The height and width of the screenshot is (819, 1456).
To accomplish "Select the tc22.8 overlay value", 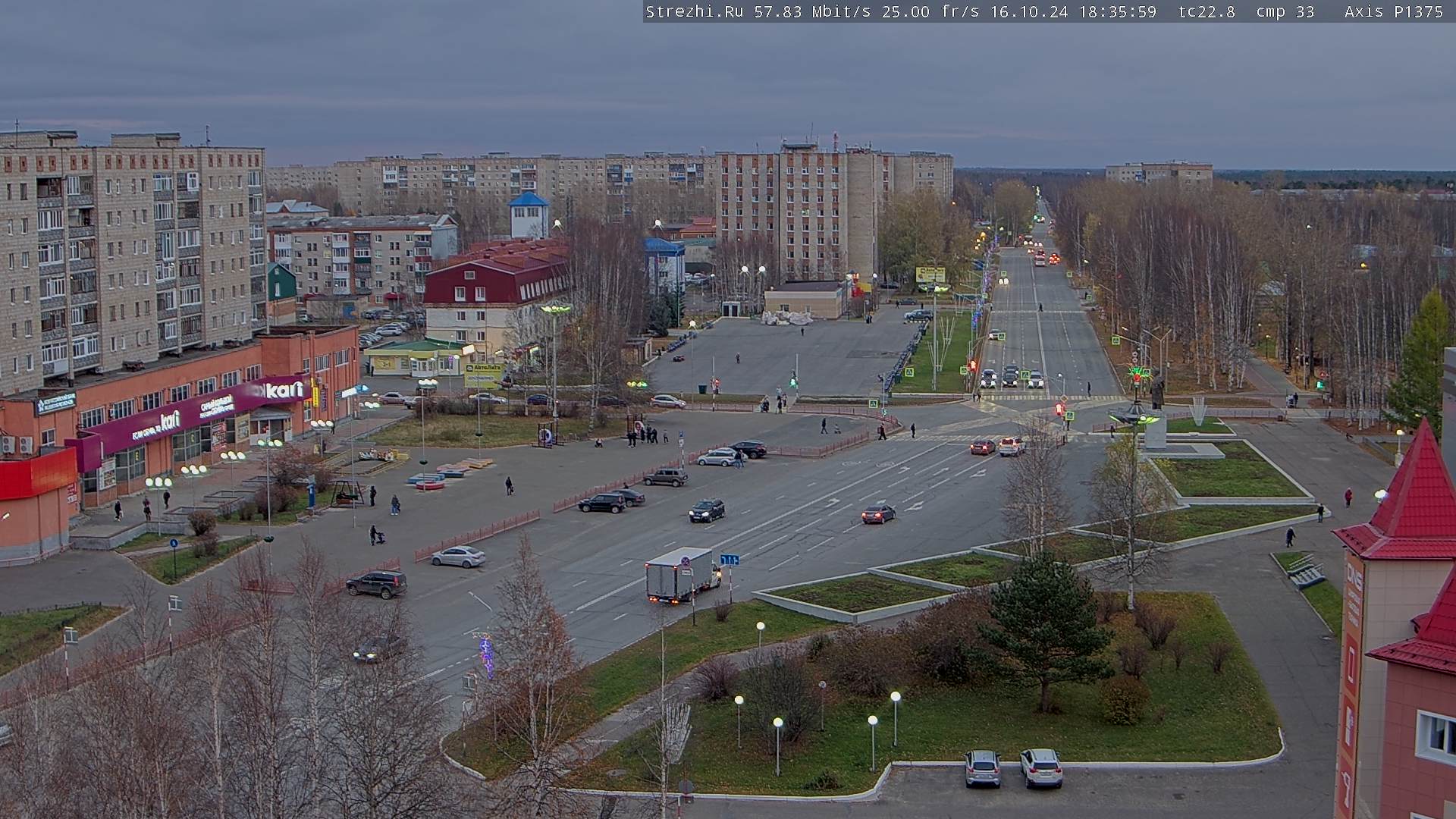I will click(x=1207, y=11).
